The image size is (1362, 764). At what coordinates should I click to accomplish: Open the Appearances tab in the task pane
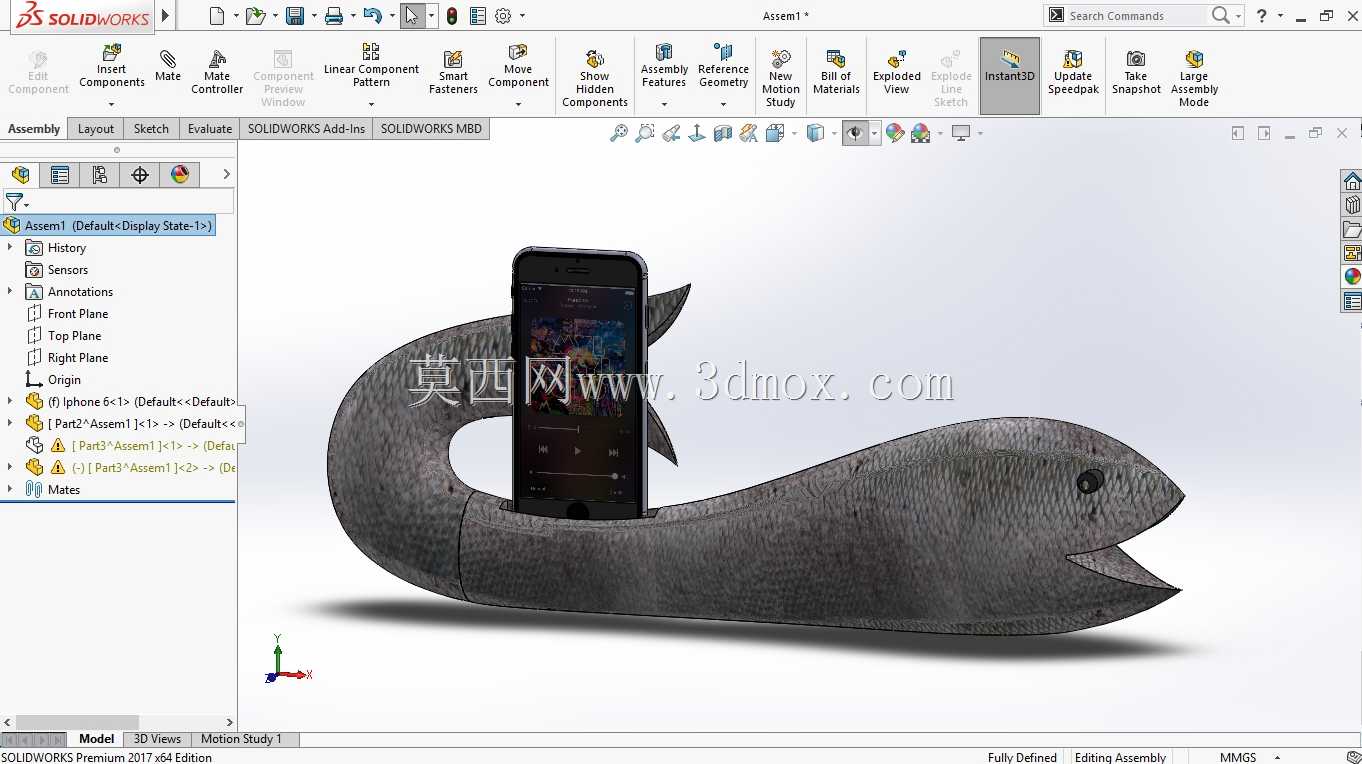point(1352,277)
